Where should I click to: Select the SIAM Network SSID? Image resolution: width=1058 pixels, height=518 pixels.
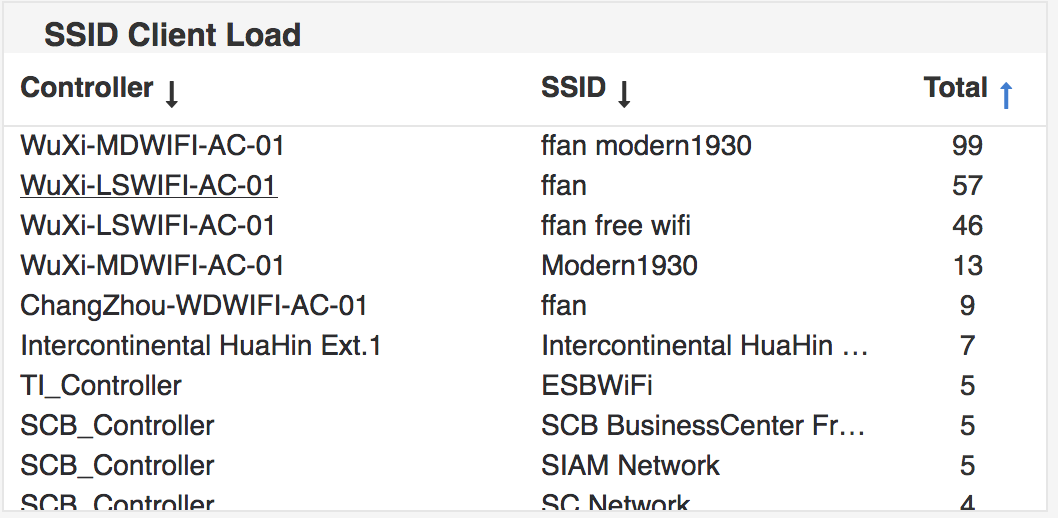pyautogui.click(x=630, y=465)
